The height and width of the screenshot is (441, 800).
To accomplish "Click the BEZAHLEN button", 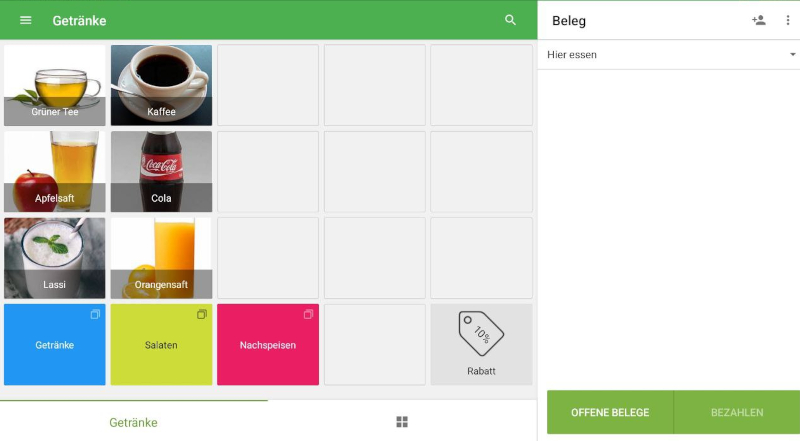I will click(737, 412).
